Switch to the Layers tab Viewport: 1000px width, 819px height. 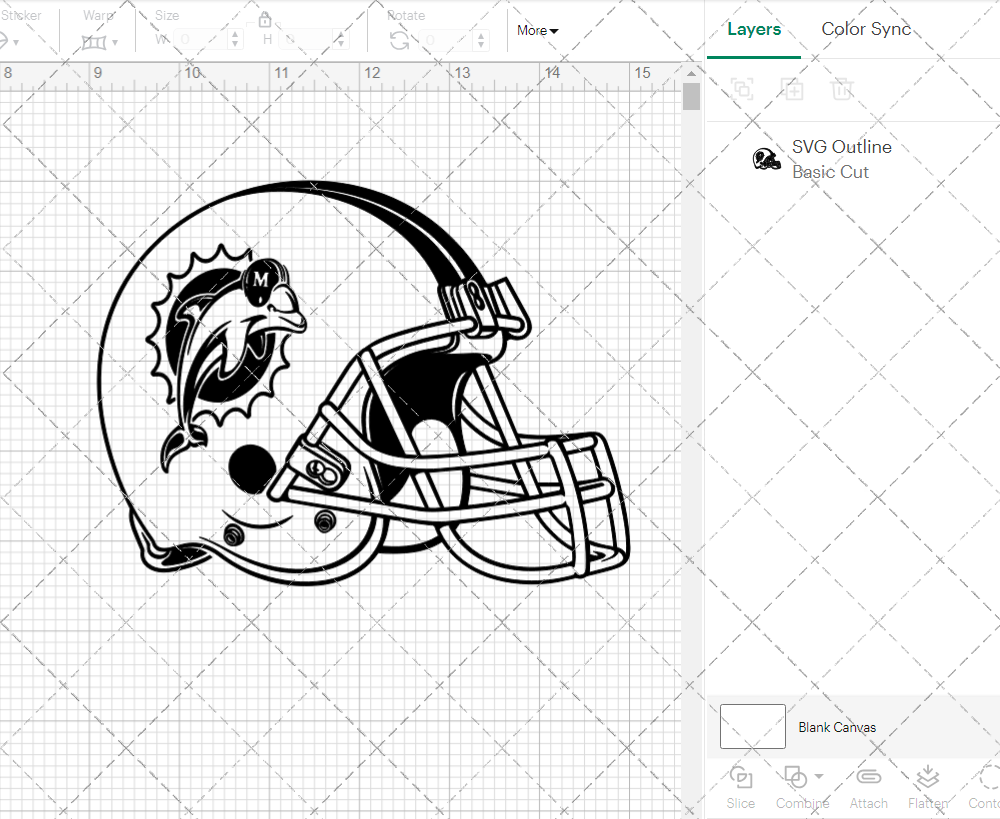pos(754,29)
